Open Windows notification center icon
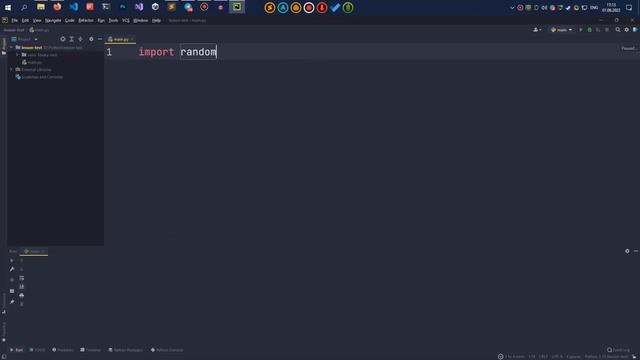This screenshot has height=360, width=640. point(629,7)
